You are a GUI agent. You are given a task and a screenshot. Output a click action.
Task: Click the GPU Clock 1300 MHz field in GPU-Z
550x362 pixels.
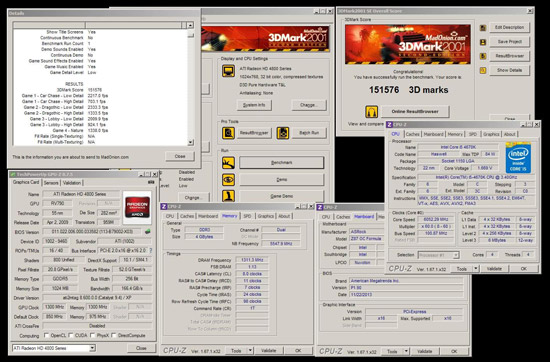[54, 307]
